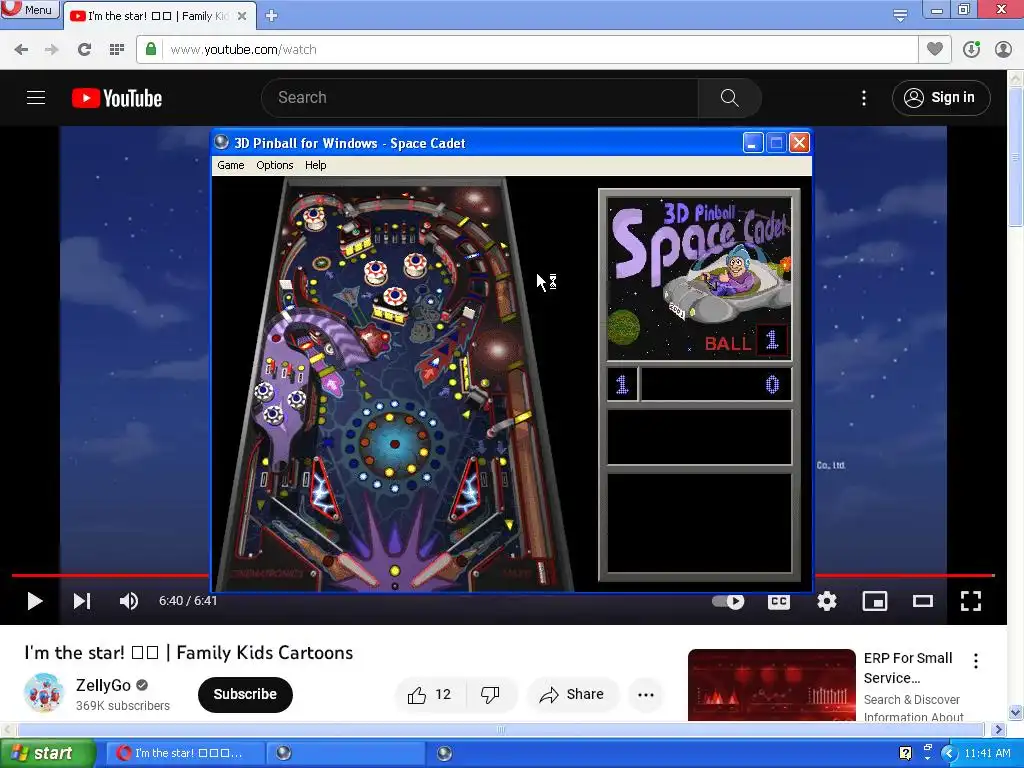The image size is (1024, 768).
Task: Go back with the browser back arrow
Action: point(21,50)
